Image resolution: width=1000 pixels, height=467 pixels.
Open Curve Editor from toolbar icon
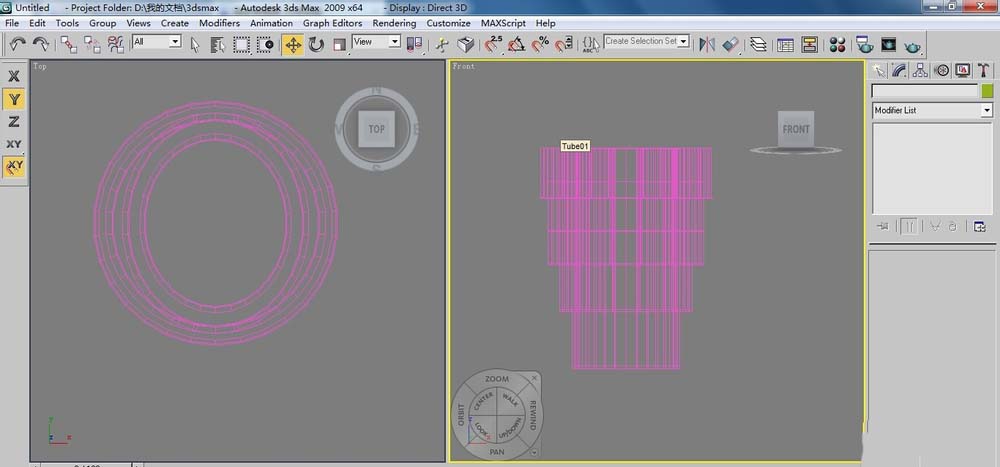786,45
